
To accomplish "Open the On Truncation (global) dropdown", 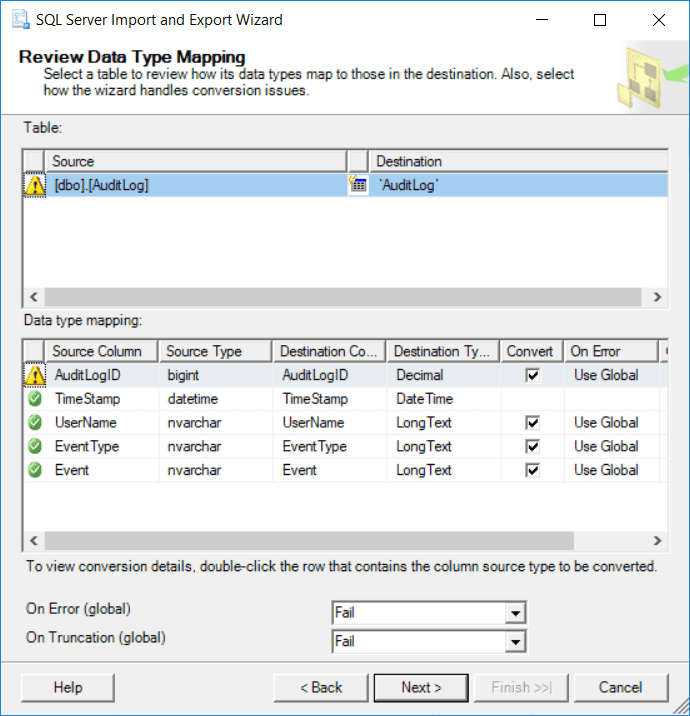I will pos(516,642).
